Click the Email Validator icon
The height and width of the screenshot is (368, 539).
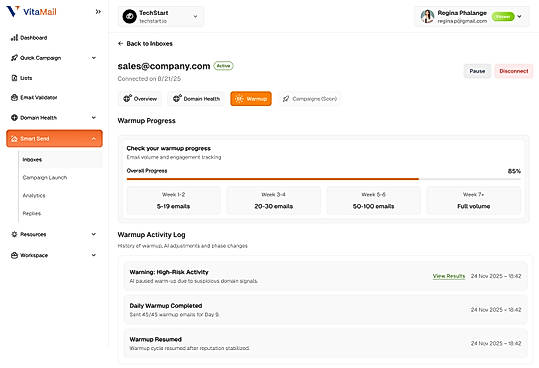(14, 98)
